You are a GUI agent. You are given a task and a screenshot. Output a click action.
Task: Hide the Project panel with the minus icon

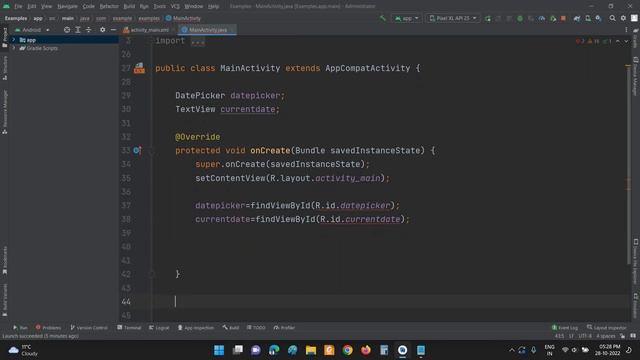(x=113, y=30)
